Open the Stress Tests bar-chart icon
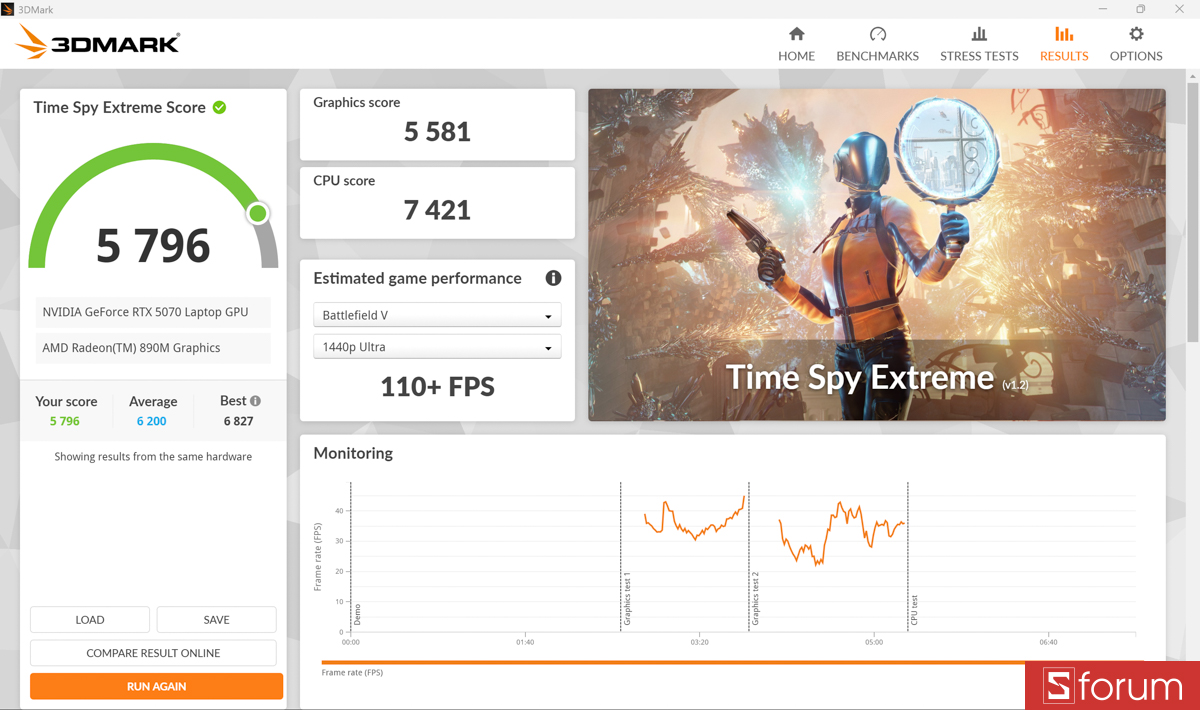Viewport: 1200px width, 710px height. pos(979,34)
